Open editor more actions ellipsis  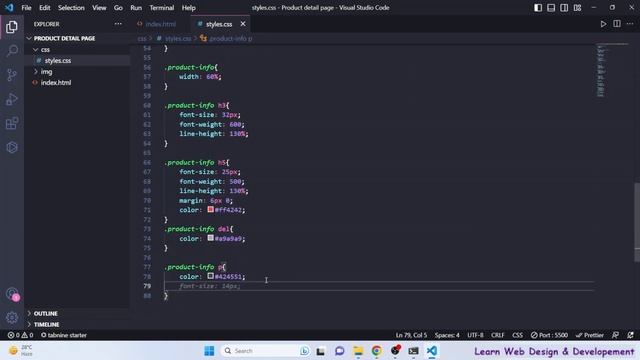click(x=630, y=24)
